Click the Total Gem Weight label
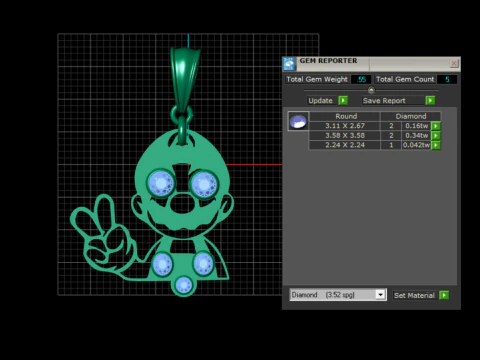This screenshot has height=360, width=480. (x=317, y=79)
